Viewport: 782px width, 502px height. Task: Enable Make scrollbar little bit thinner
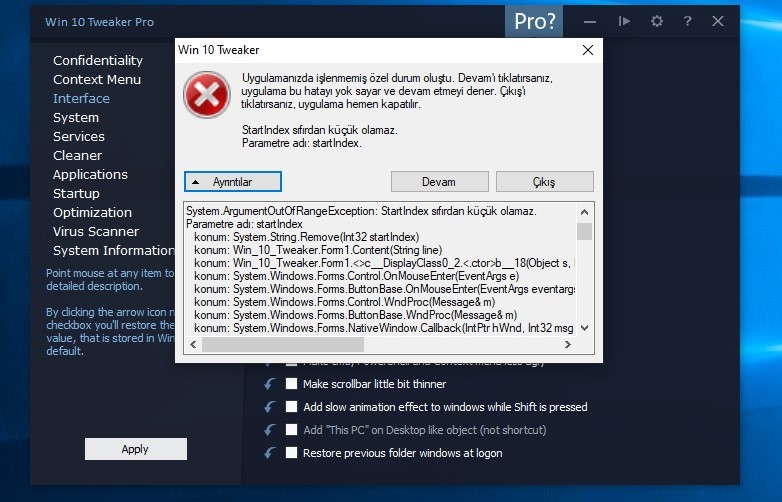(x=291, y=383)
